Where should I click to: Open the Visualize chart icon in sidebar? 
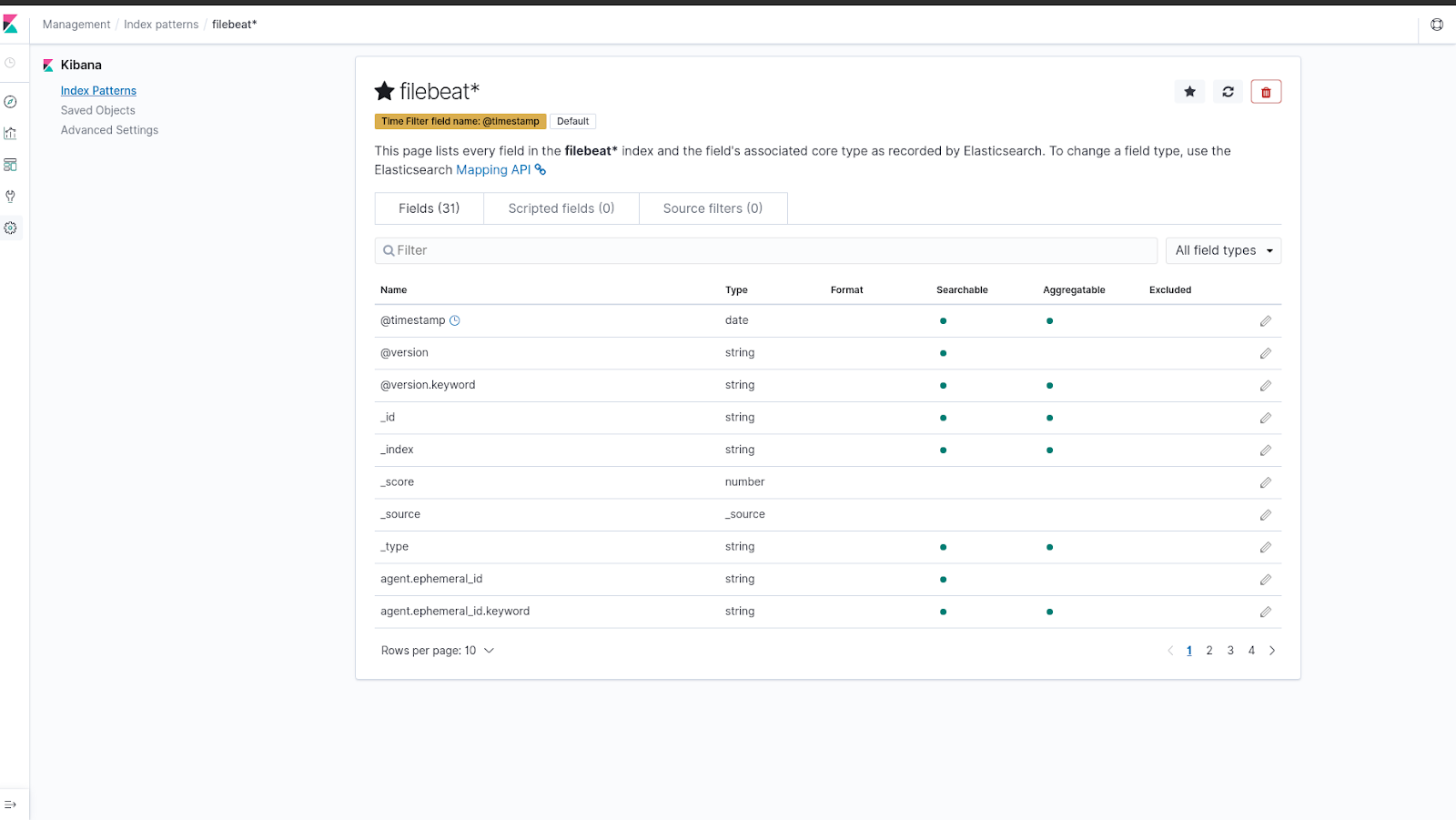12,133
